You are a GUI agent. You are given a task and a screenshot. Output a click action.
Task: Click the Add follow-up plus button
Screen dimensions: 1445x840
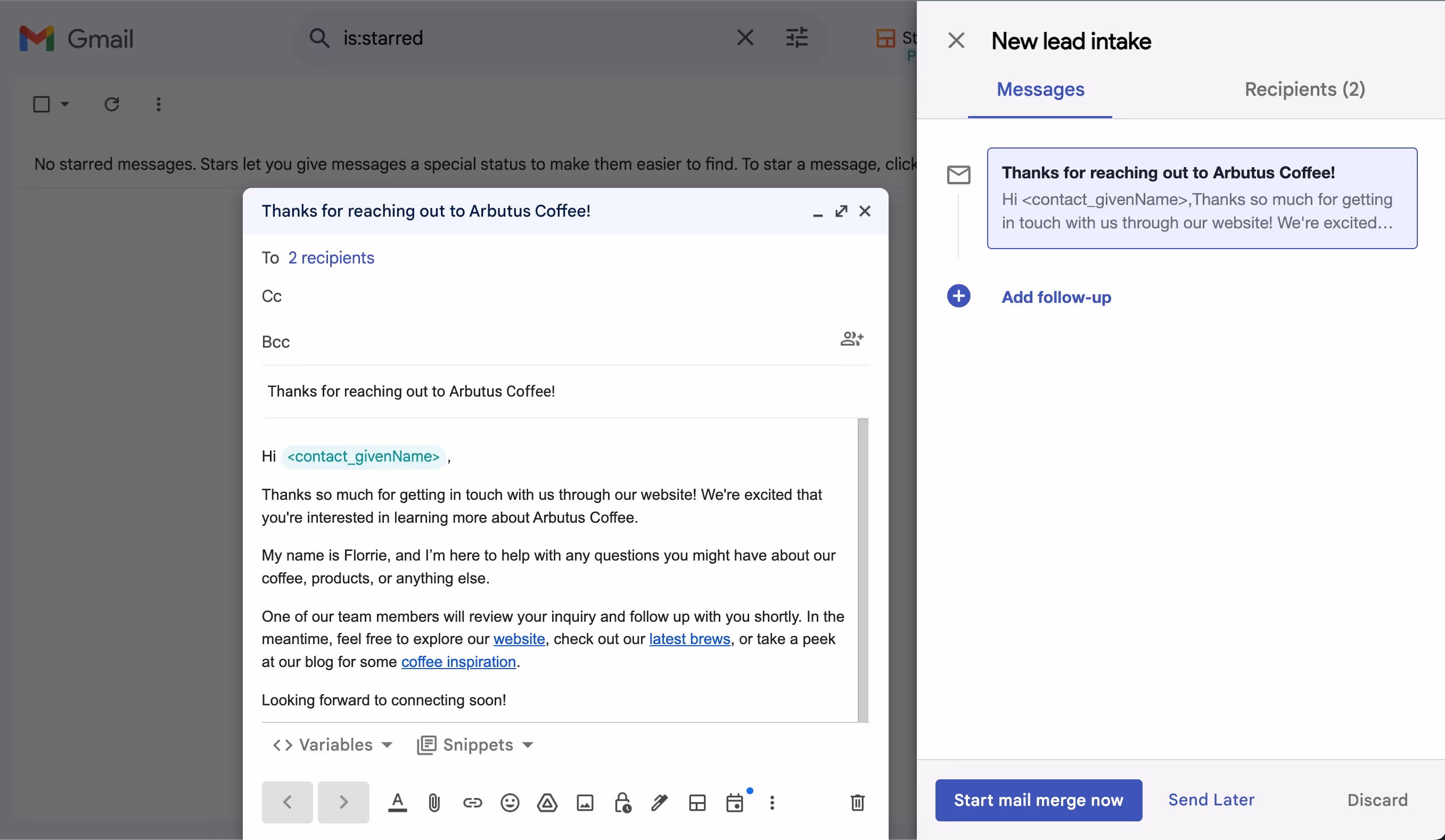coord(958,297)
